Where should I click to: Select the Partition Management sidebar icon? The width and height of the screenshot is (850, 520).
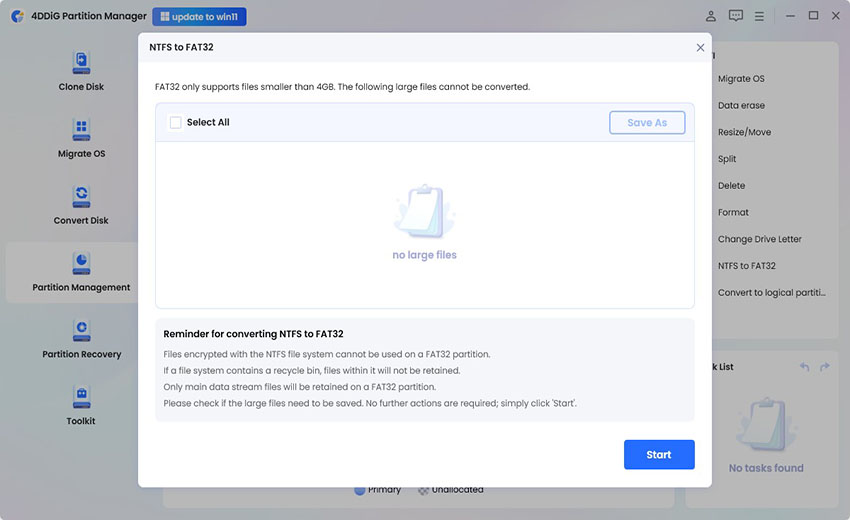click(x=81, y=264)
